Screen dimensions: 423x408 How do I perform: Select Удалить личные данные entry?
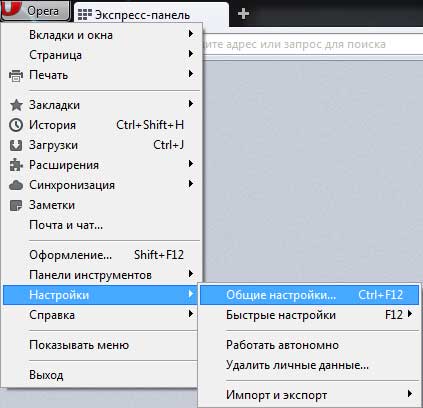(309, 365)
